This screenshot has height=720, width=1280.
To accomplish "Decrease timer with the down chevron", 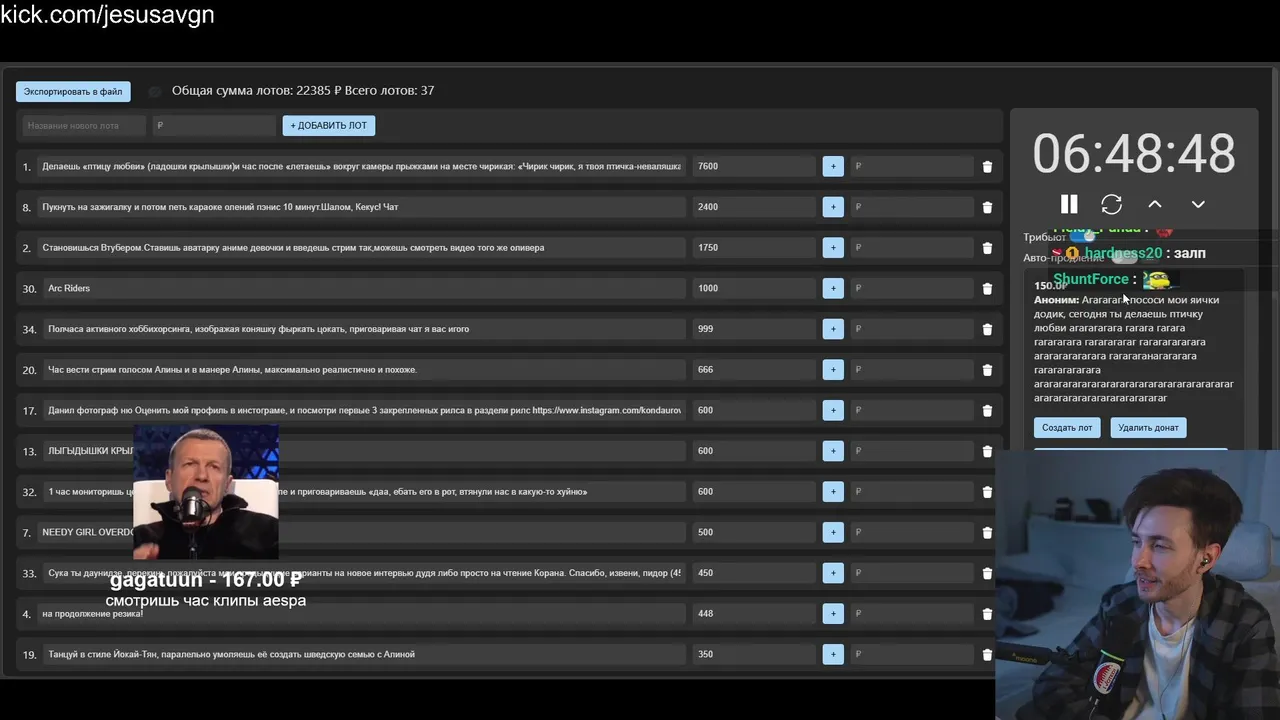I will coord(1198,204).
